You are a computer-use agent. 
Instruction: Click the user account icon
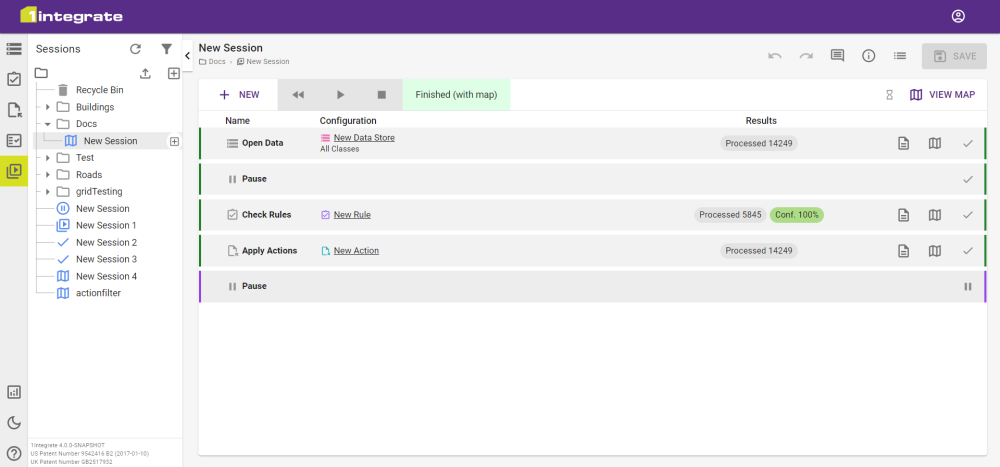click(x=958, y=16)
